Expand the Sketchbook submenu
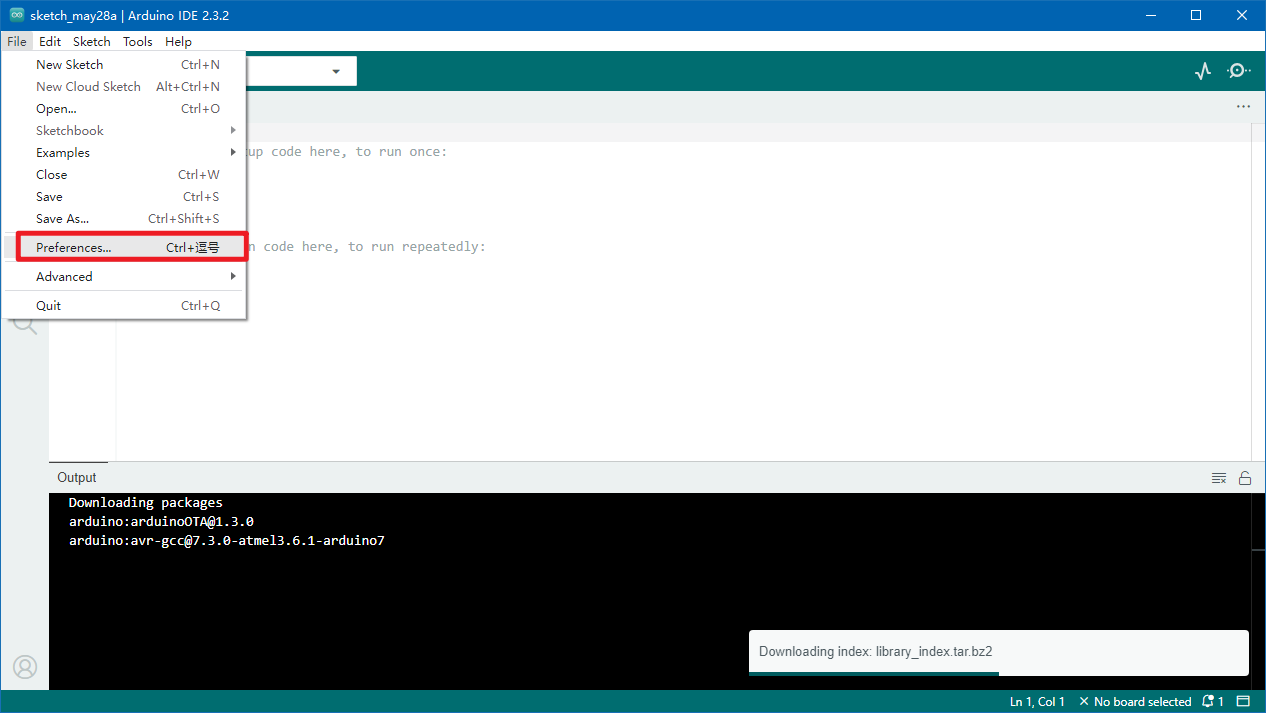Viewport: 1266px width, 713px height. (125, 131)
